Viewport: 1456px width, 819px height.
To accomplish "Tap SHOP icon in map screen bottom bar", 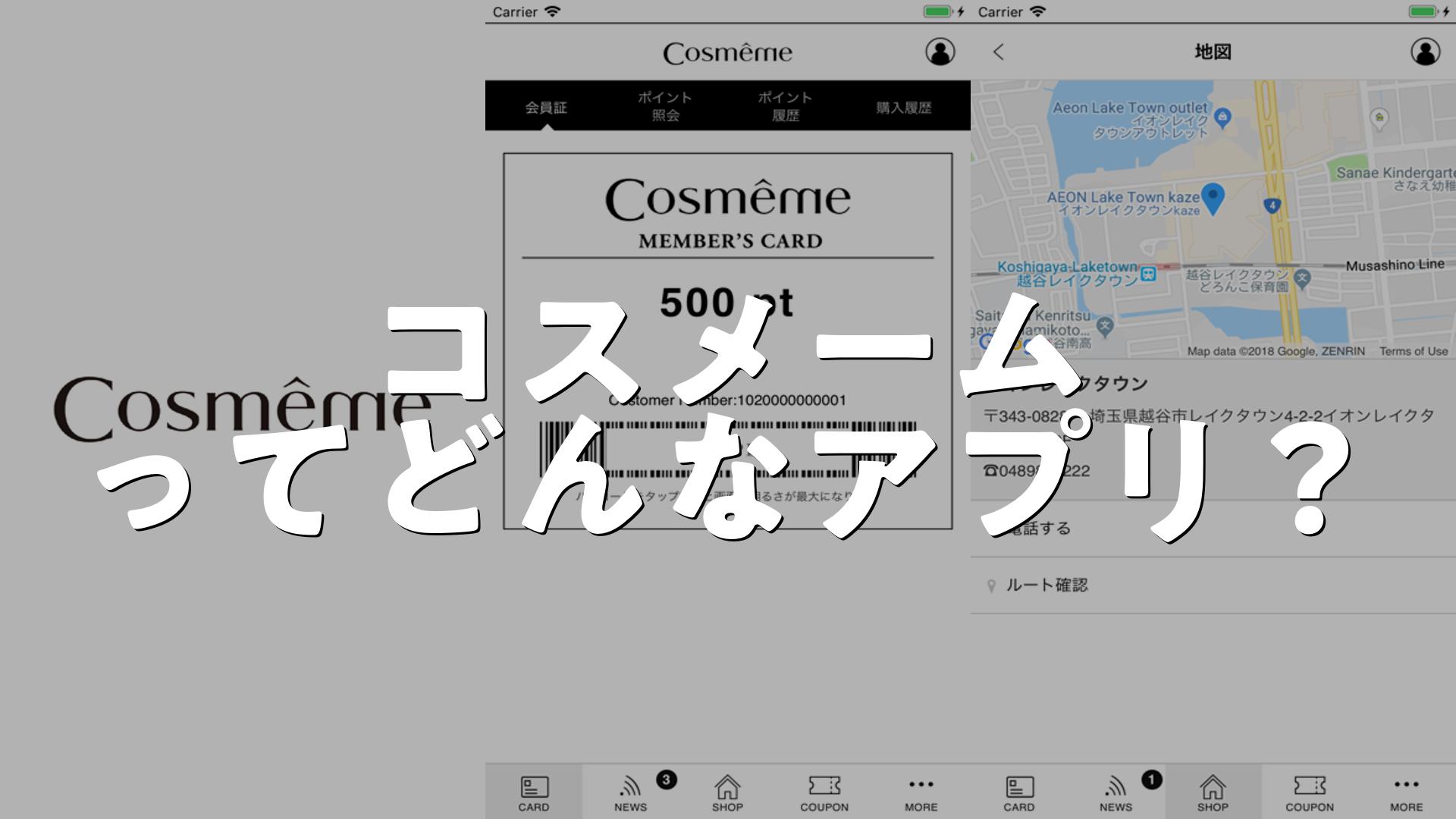I will (x=1213, y=793).
